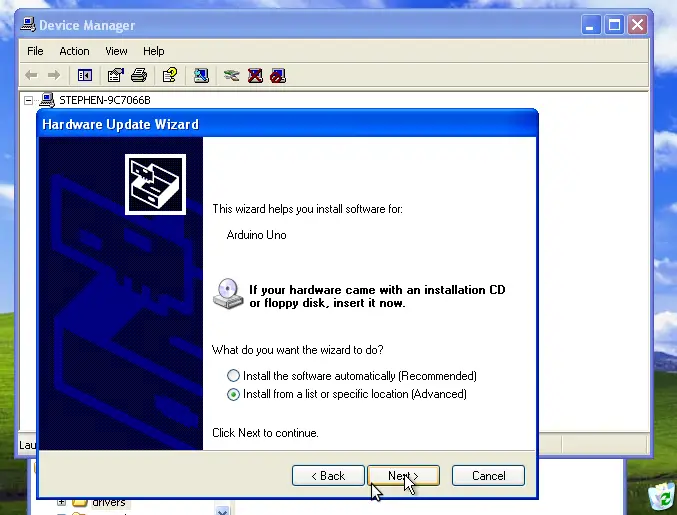The height and width of the screenshot is (515, 677).
Task: Click the computer icon beside STEPHEN-9C7066B
Action: pyautogui.click(x=47, y=100)
